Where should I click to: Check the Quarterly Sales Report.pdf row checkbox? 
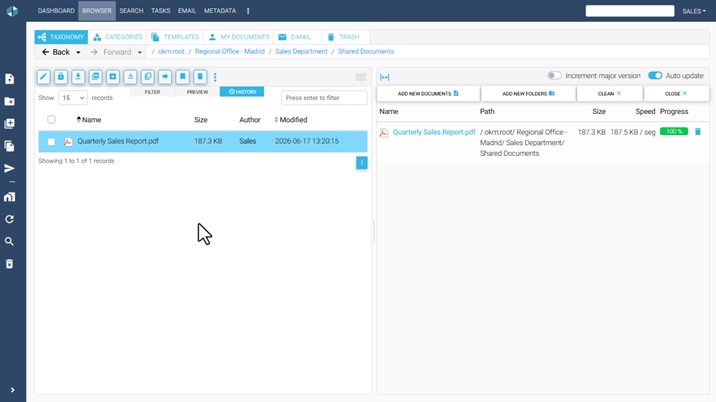51,142
